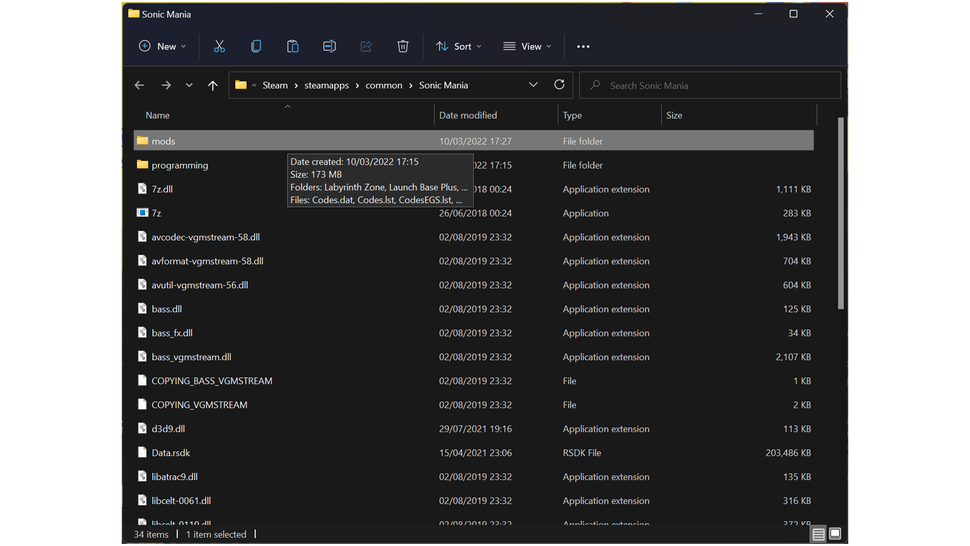The width and height of the screenshot is (970, 546).
Task: Click Sonic Mania in the breadcrumb
Action: coord(444,85)
